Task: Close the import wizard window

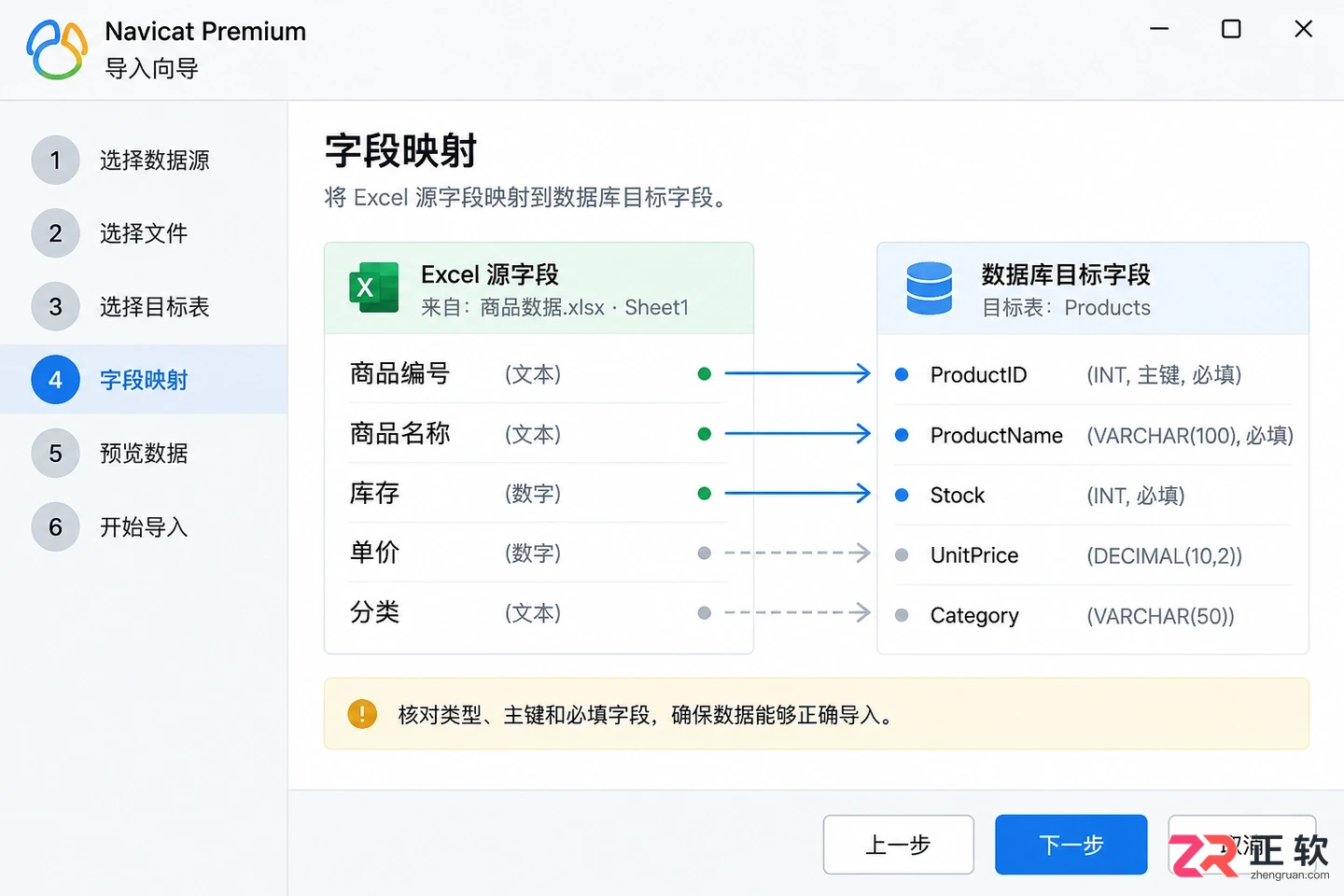Action: (1304, 29)
